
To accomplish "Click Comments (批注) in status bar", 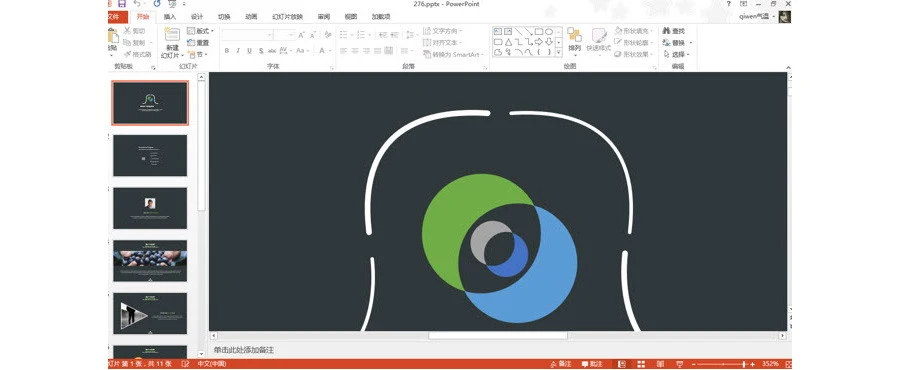I will [592, 364].
